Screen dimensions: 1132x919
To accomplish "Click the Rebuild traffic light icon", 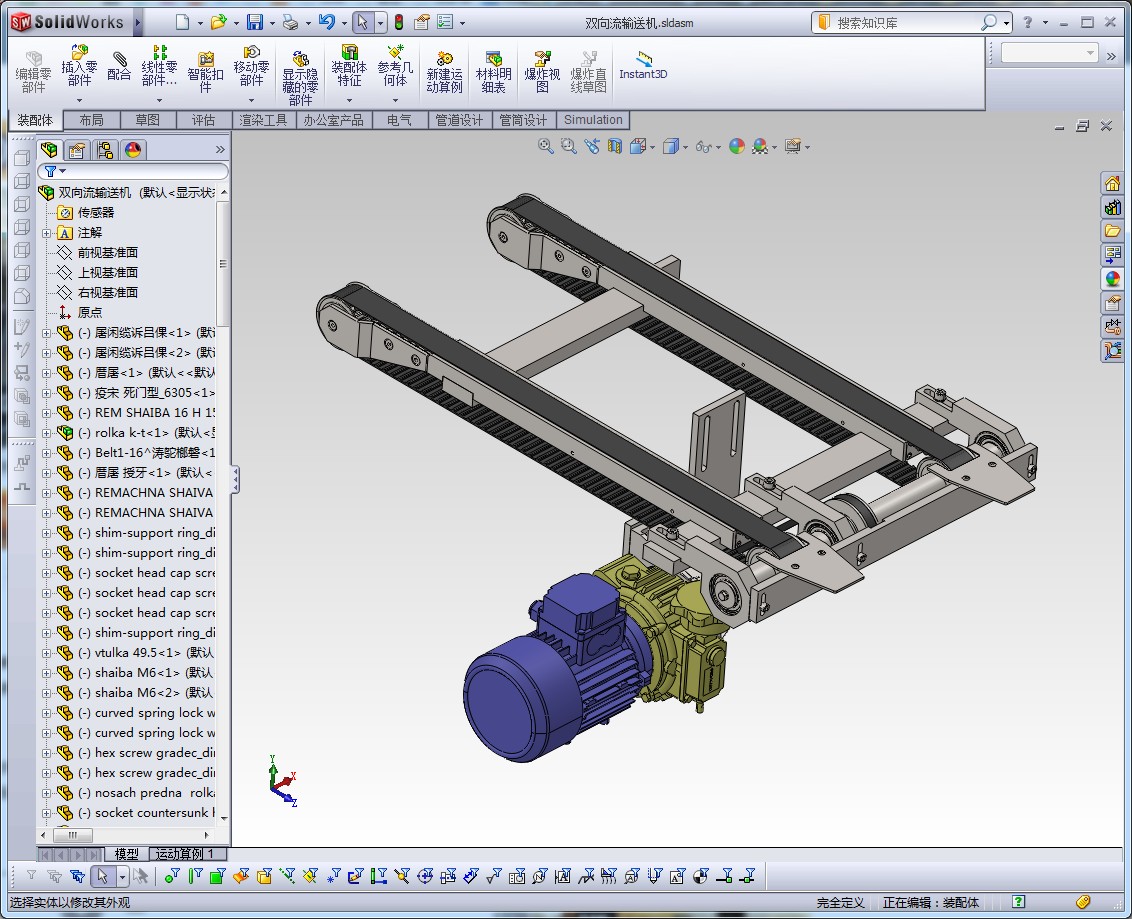I will click(x=399, y=22).
